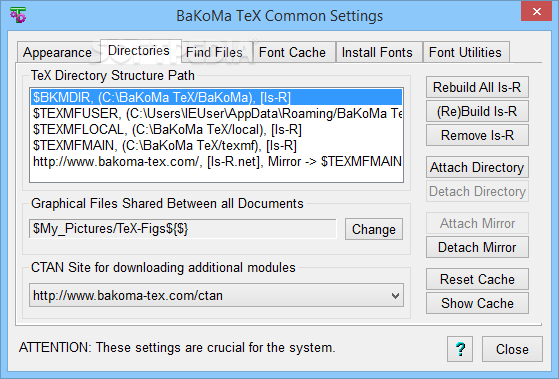Click the $My_Pictures/TeX-Figs path field
The height and width of the screenshot is (379, 559).
tap(183, 229)
